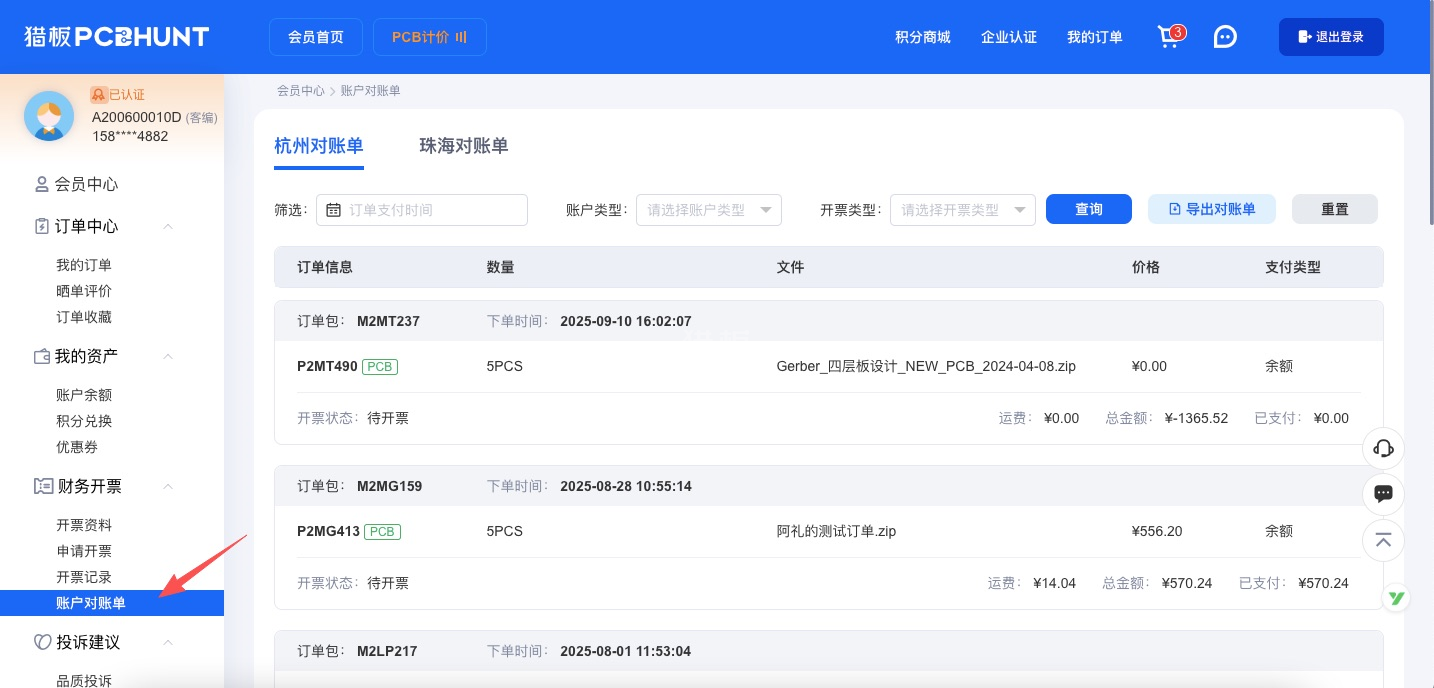Click the floating message icon on the right
This screenshot has height=688, width=1434.
1383,494
